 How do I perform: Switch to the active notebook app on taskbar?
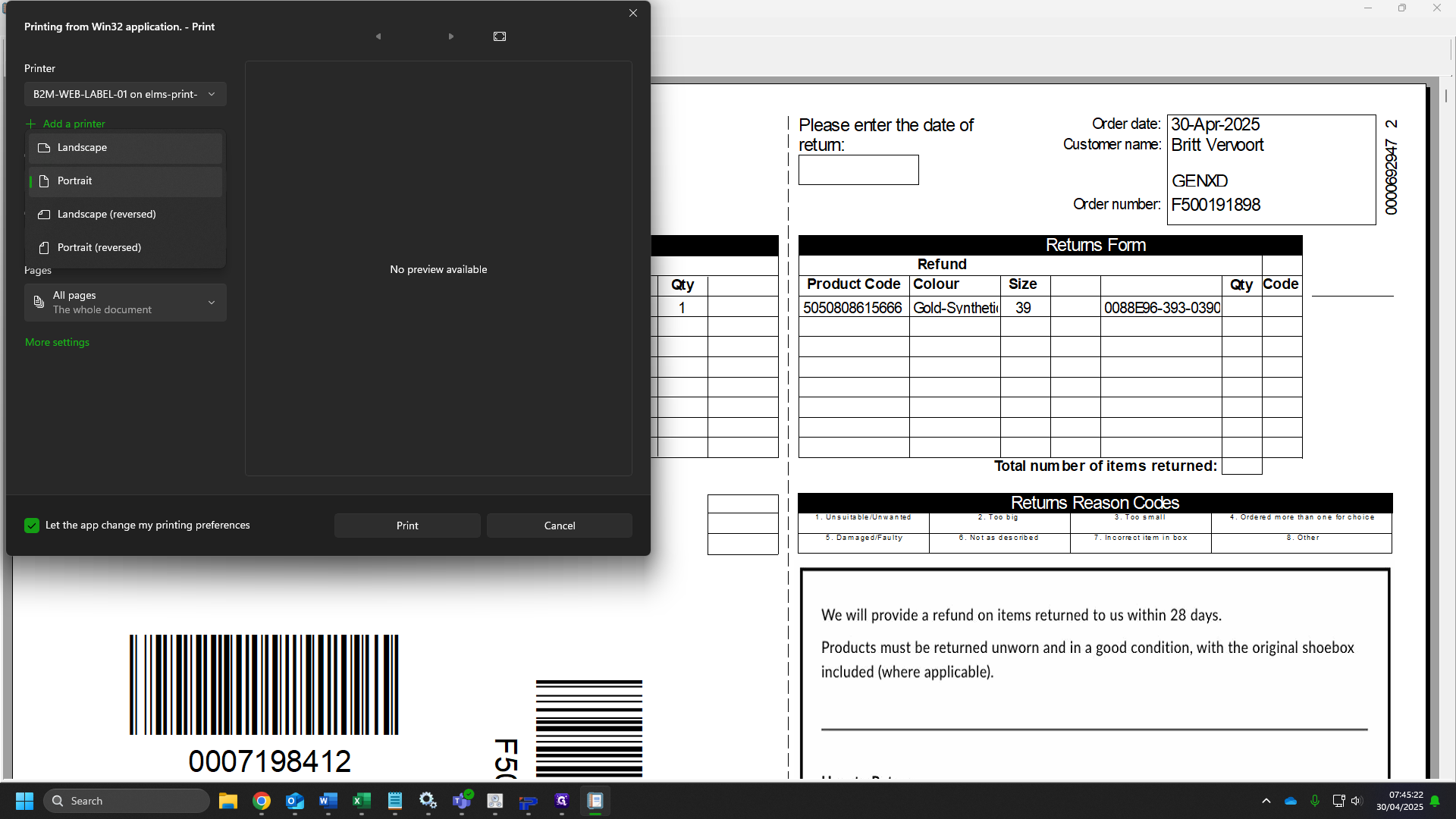pyautogui.click(x=595, y=801)
